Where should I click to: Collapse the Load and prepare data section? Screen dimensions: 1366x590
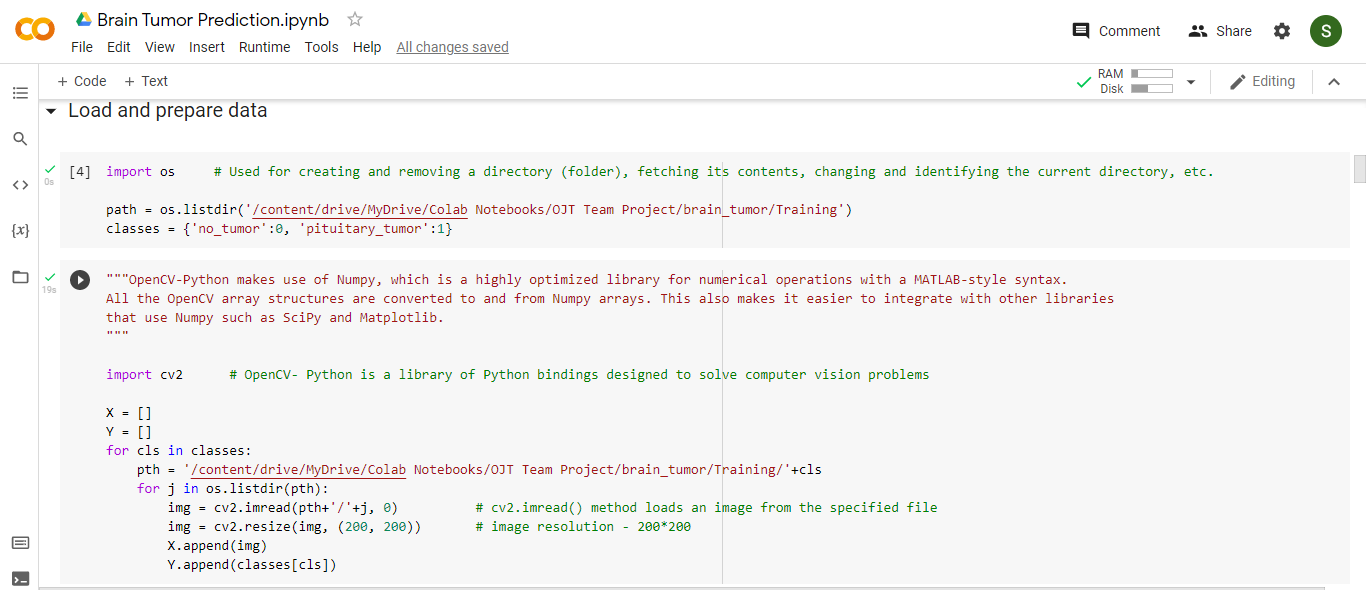(x=51, y=111)
